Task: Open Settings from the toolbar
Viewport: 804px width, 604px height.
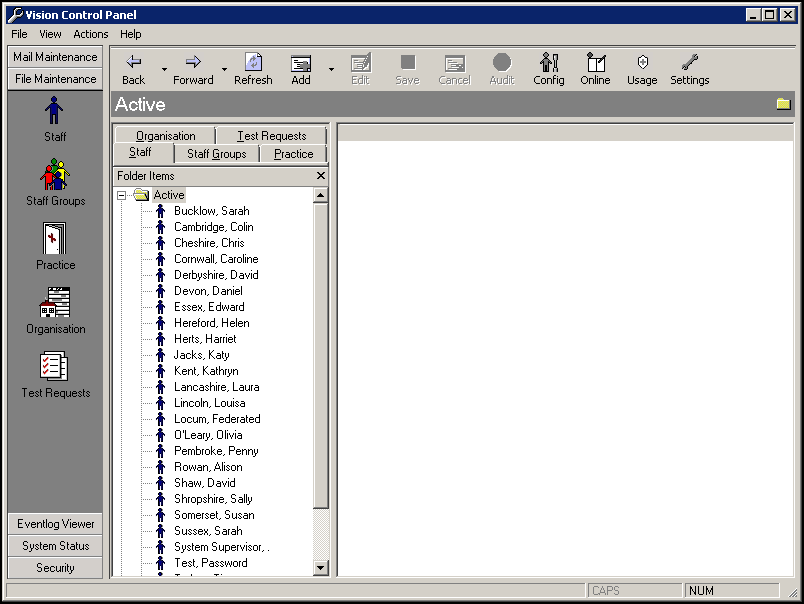Action: (689, 69)
